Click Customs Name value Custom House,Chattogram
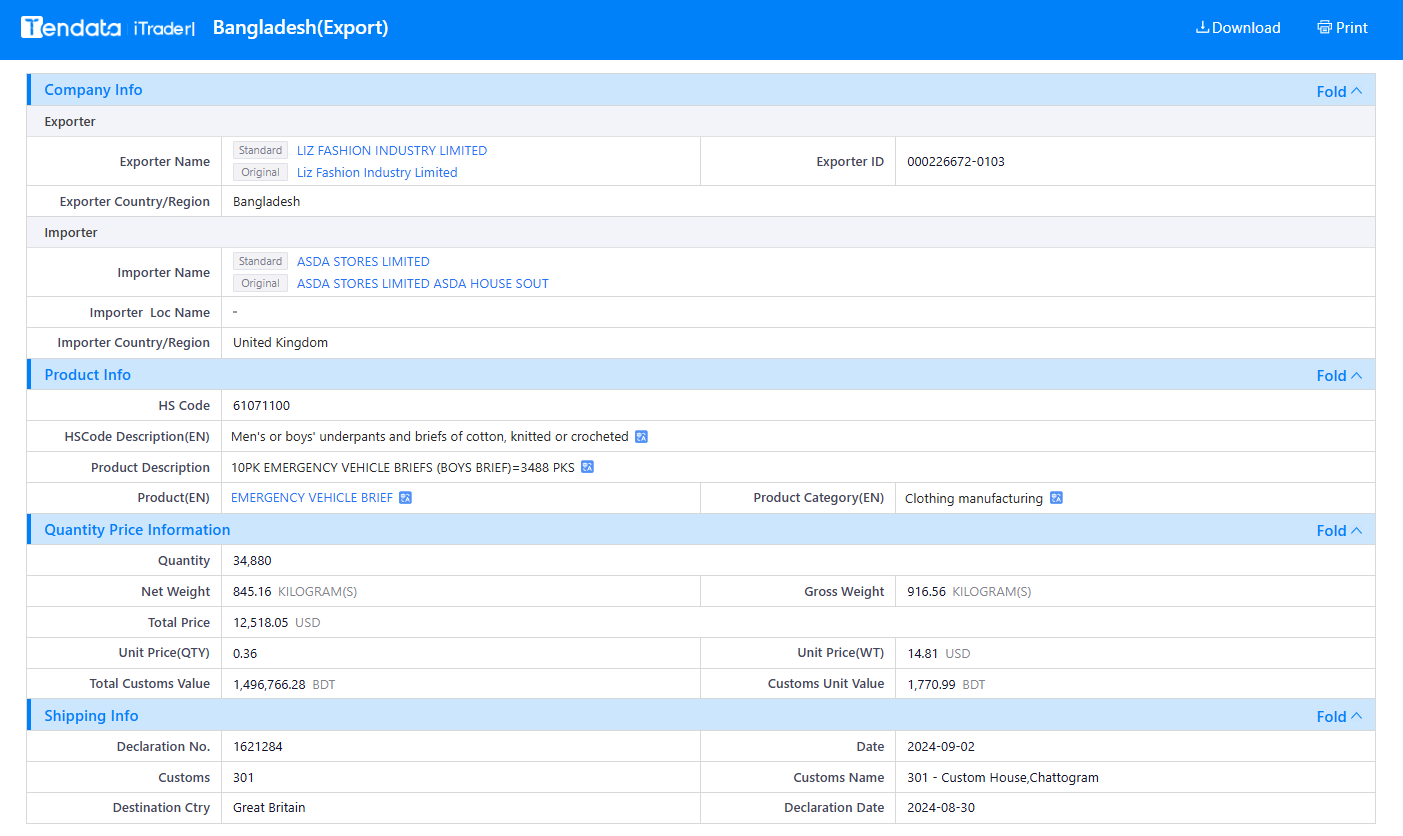The height and width of the screenshot is (836, 1403). point(1003,778)
